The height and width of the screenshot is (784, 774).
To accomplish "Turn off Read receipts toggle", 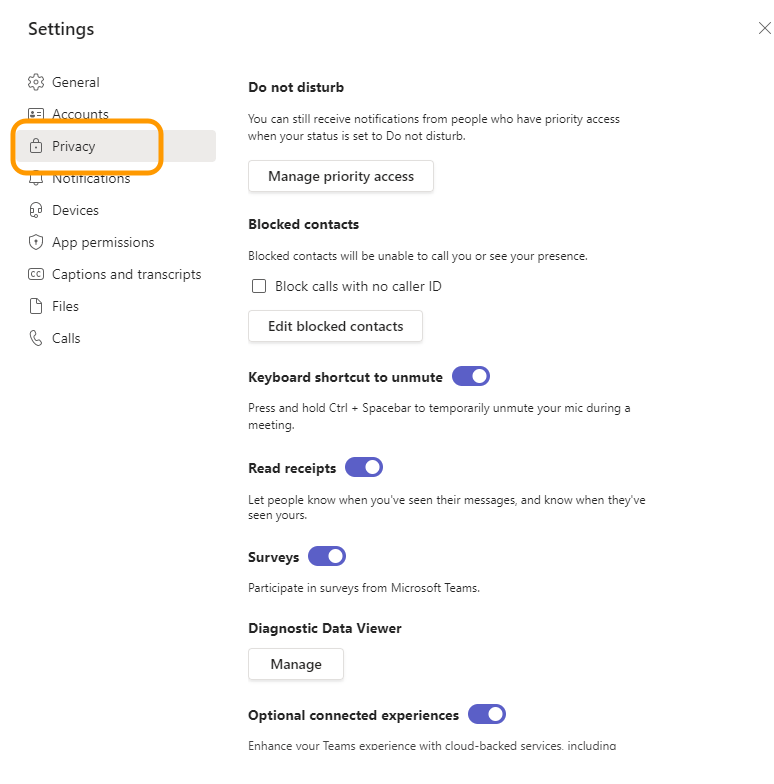I will click(x=364, y=467).
